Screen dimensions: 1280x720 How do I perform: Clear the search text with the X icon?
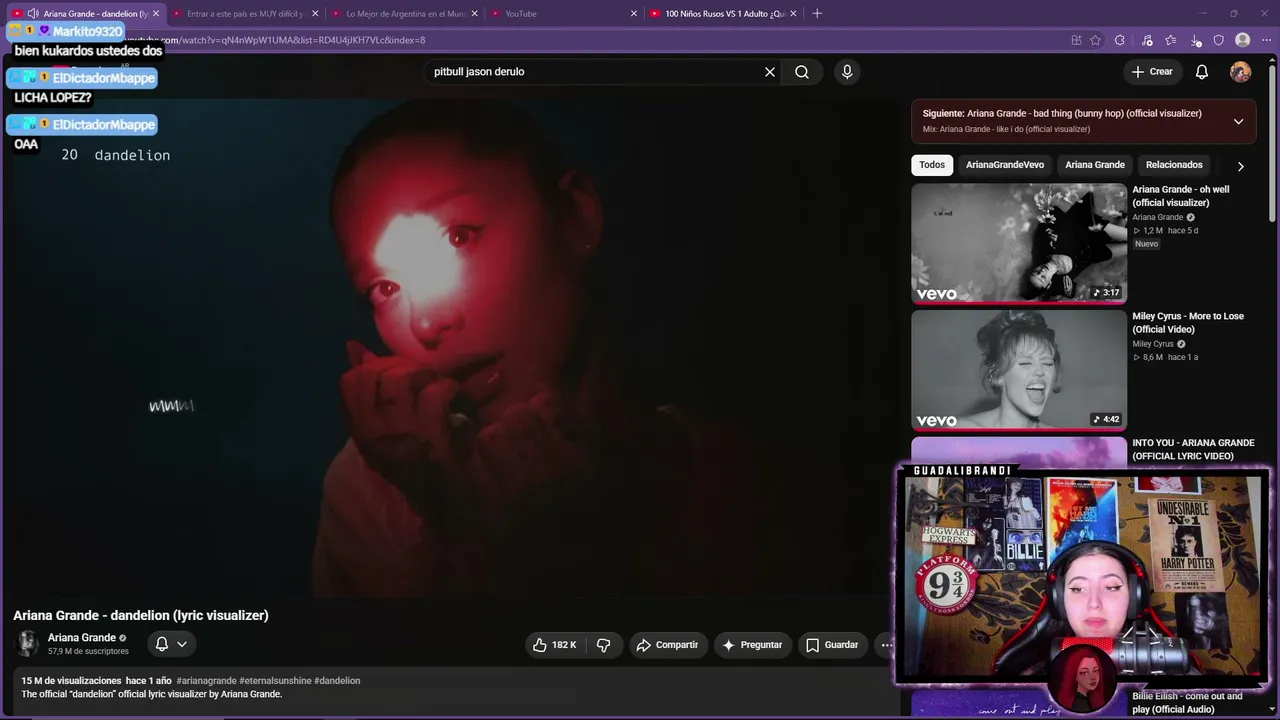(x=770, y=72)
